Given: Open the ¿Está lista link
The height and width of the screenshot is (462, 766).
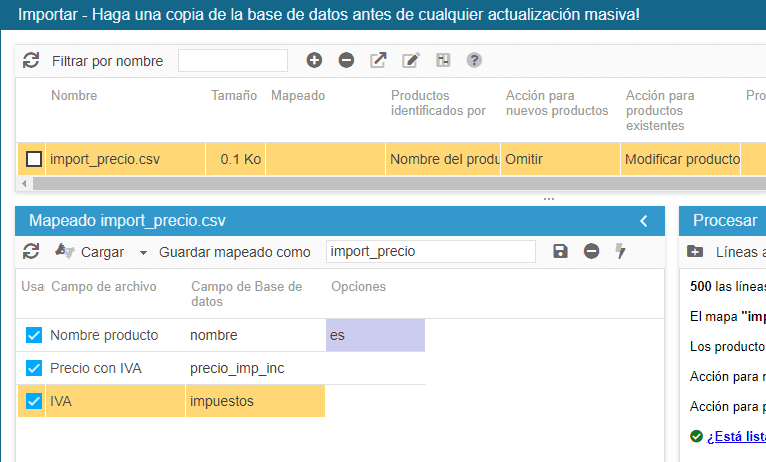Looking at the screenshot, I should (x=736, y=436).
